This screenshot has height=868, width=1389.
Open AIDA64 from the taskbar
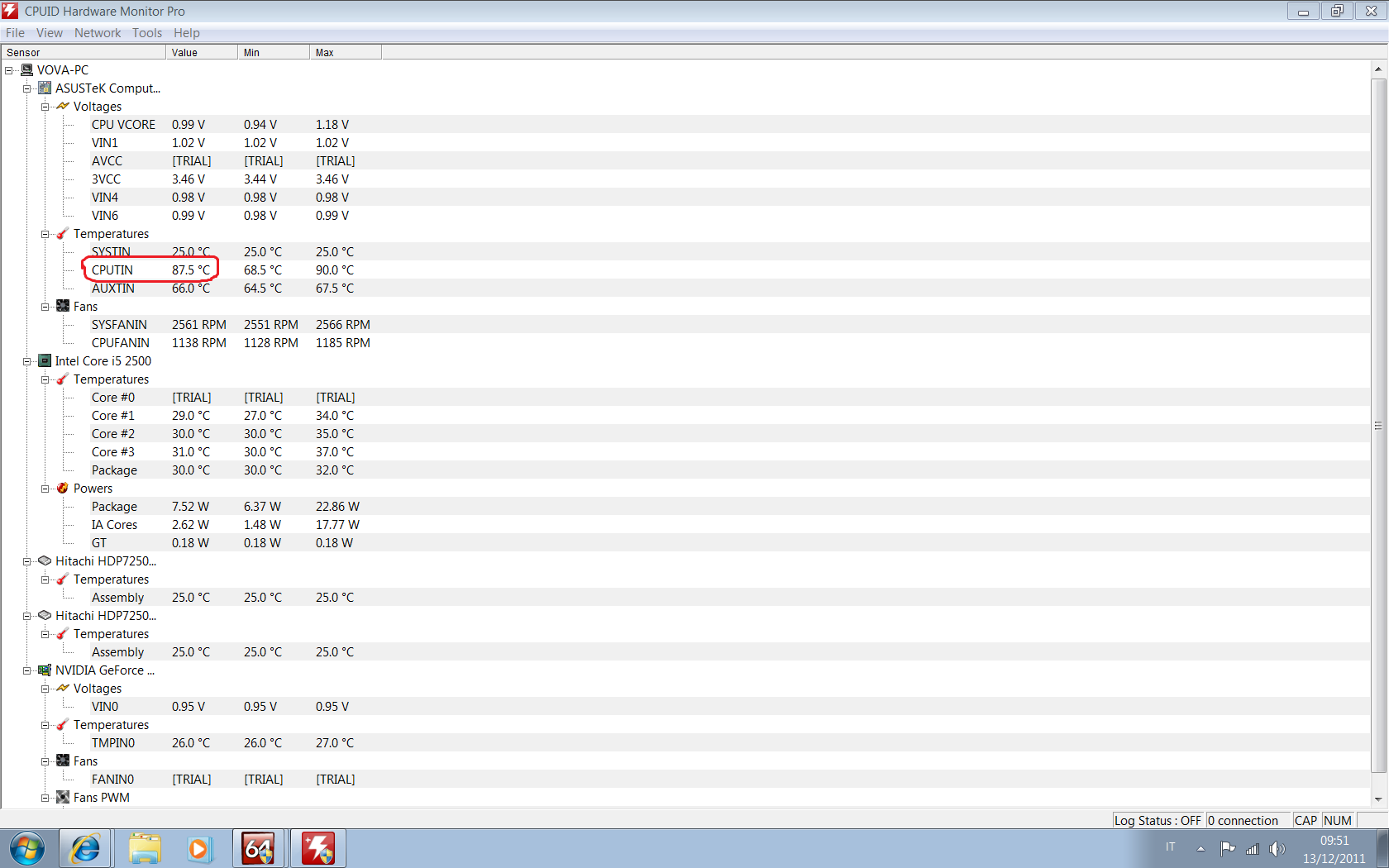coord(258,848)
